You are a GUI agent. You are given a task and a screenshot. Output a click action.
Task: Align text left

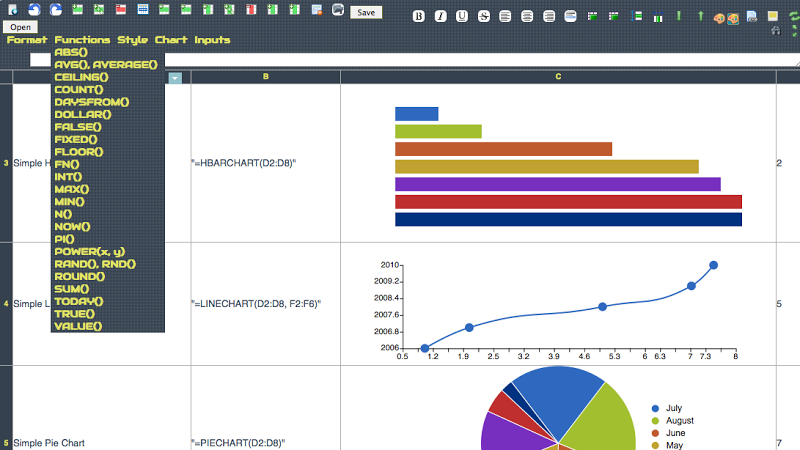[505, 16]
